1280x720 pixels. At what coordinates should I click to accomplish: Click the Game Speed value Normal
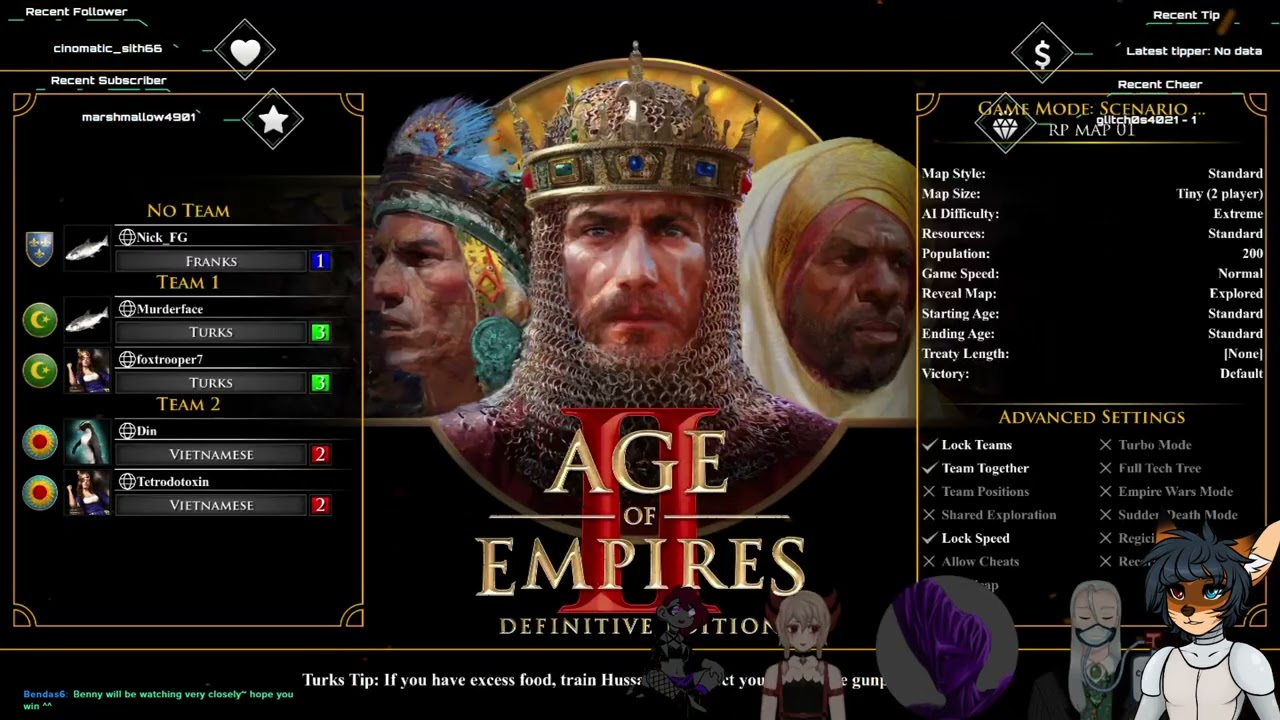point(1240,274)
